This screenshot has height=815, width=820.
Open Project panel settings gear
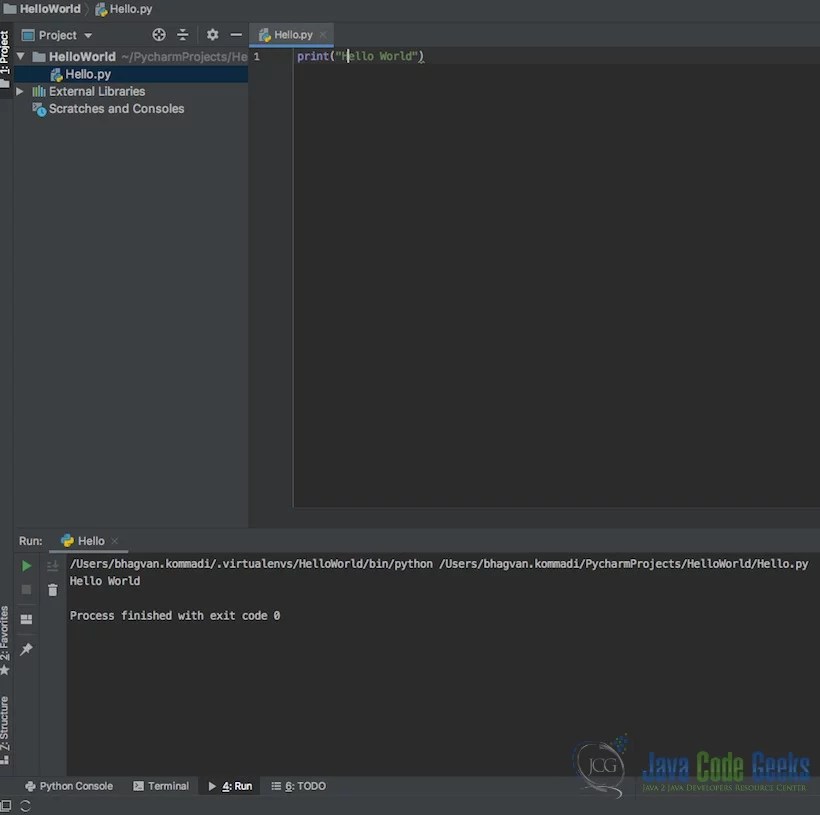tap(212, 34)
